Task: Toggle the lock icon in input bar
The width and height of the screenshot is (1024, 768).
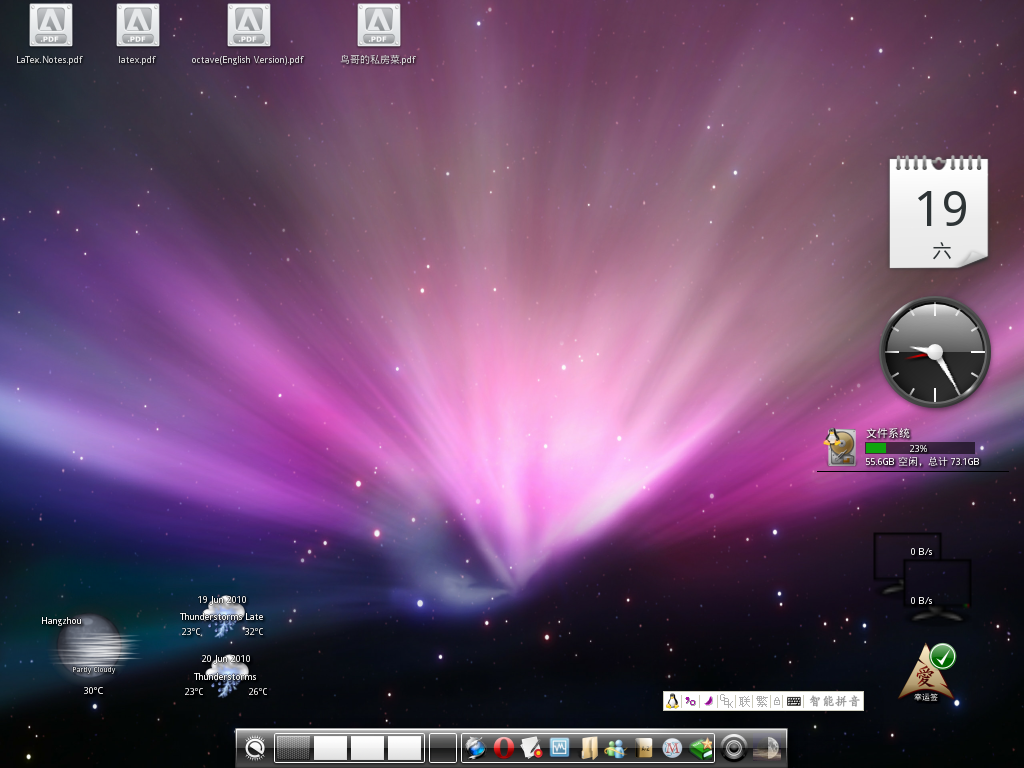Action: (777, 701)
